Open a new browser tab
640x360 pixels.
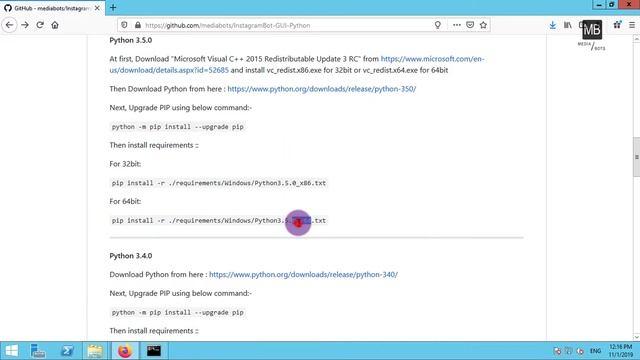(x=113, y=8)
